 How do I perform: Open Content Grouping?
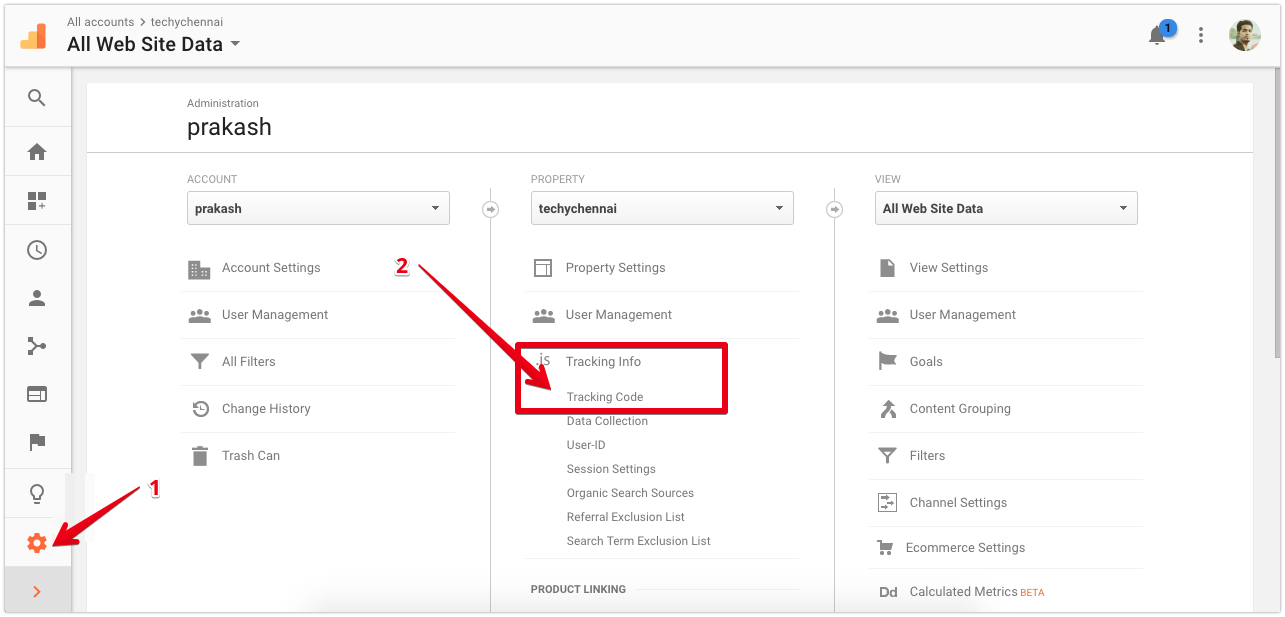pos(960,409)
